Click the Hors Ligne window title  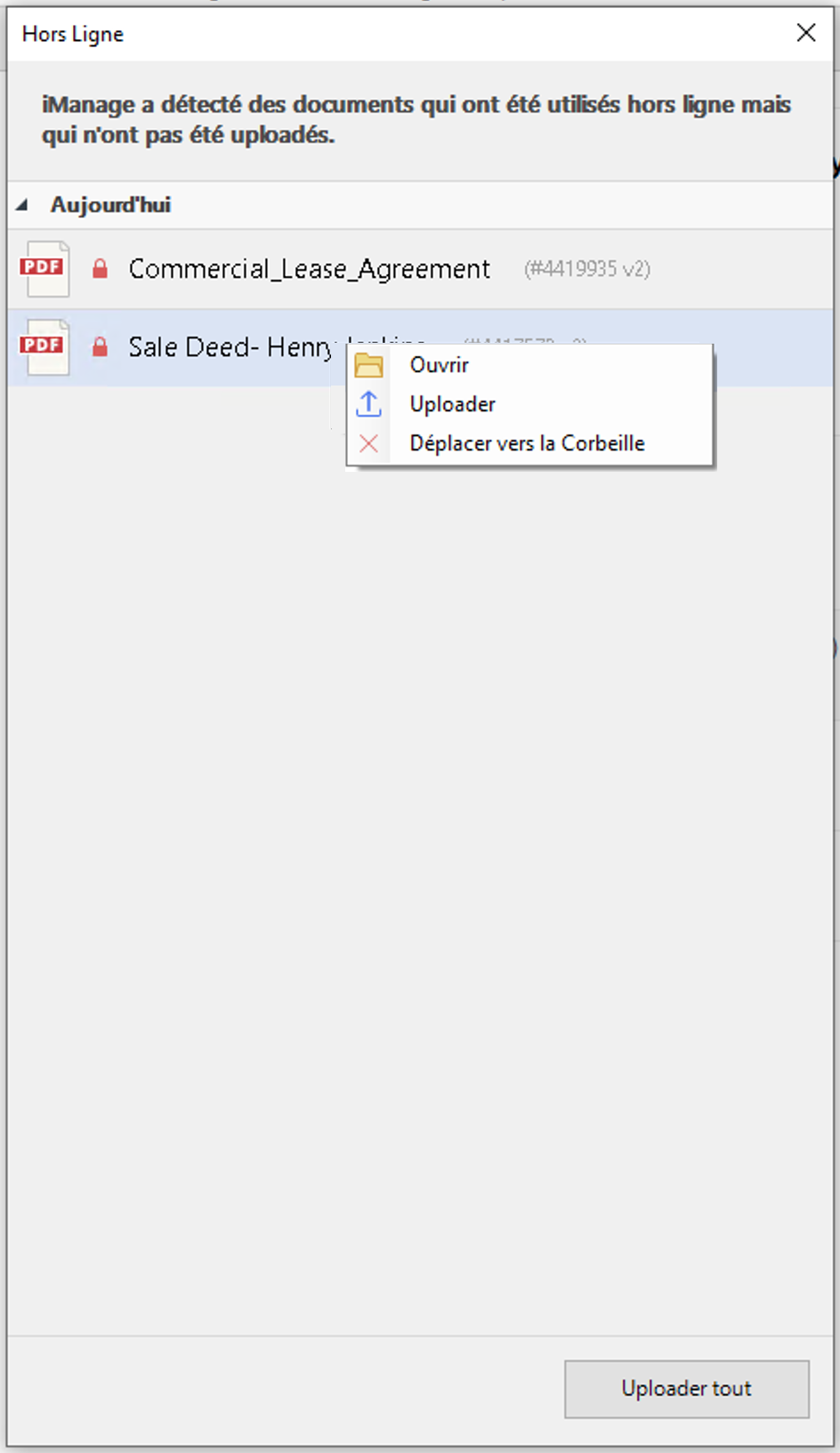pos(73,34)
